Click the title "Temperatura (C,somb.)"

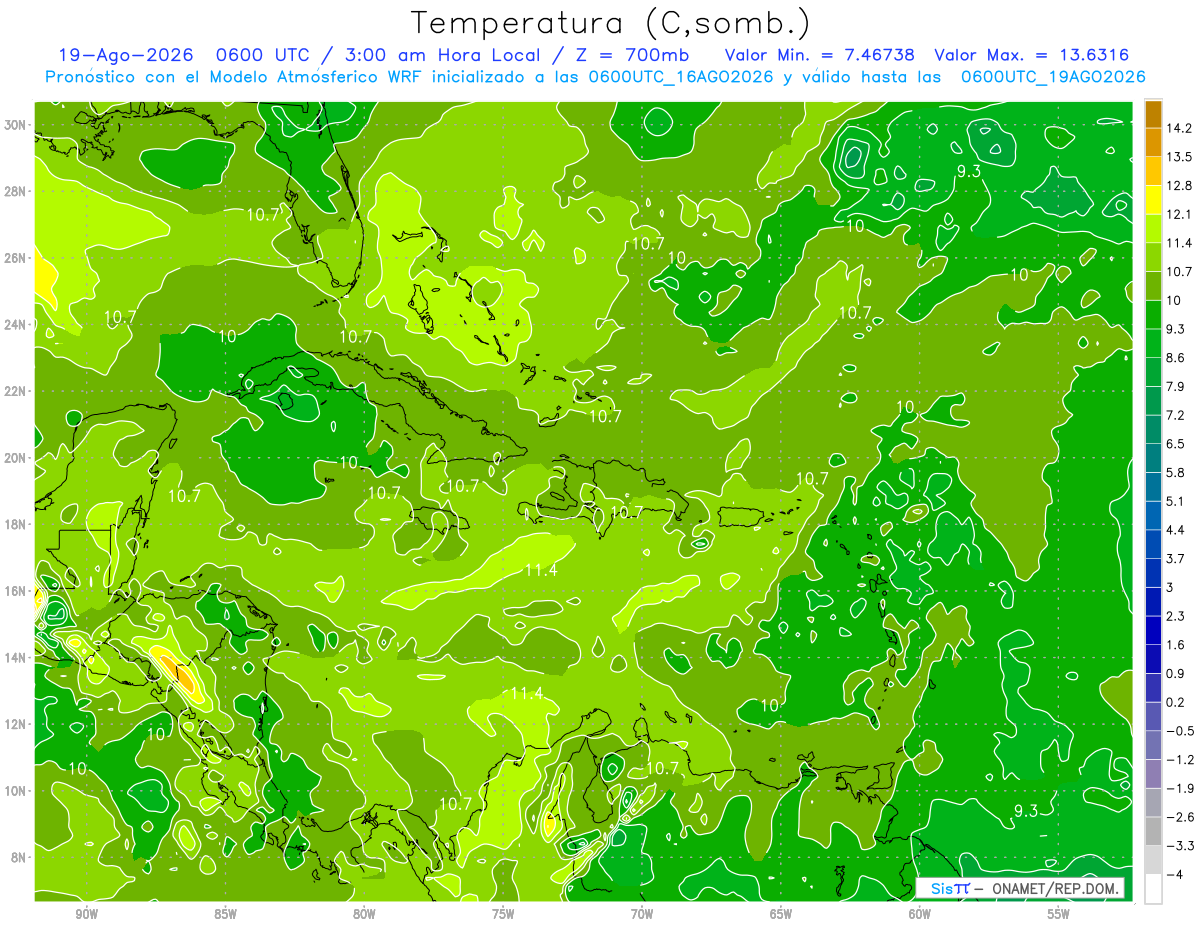[x=611, y=23]
